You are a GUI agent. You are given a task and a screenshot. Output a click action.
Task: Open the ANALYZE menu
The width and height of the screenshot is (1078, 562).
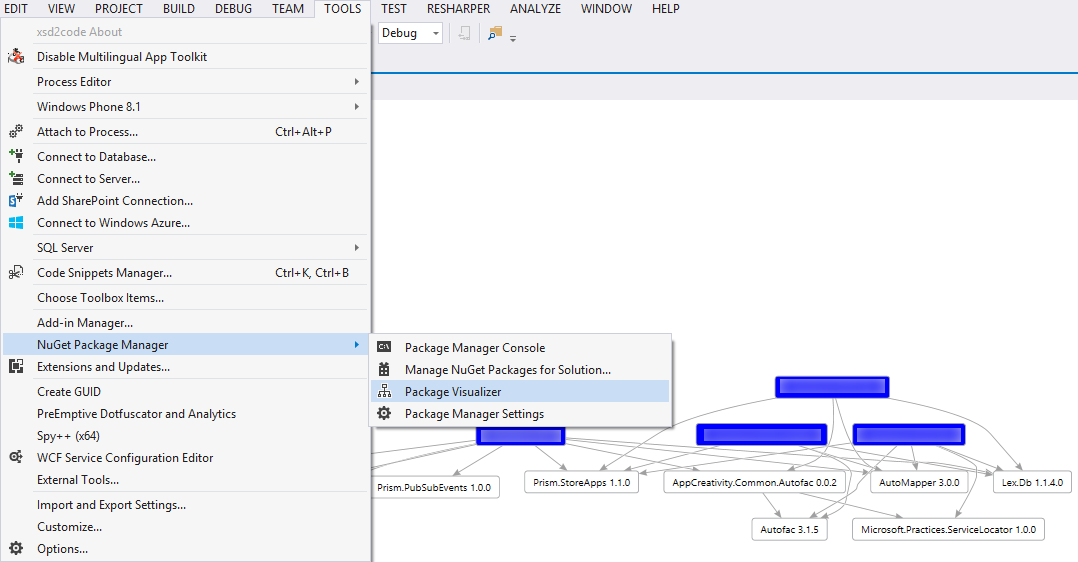pyautogui.click(x=536, y=9)
